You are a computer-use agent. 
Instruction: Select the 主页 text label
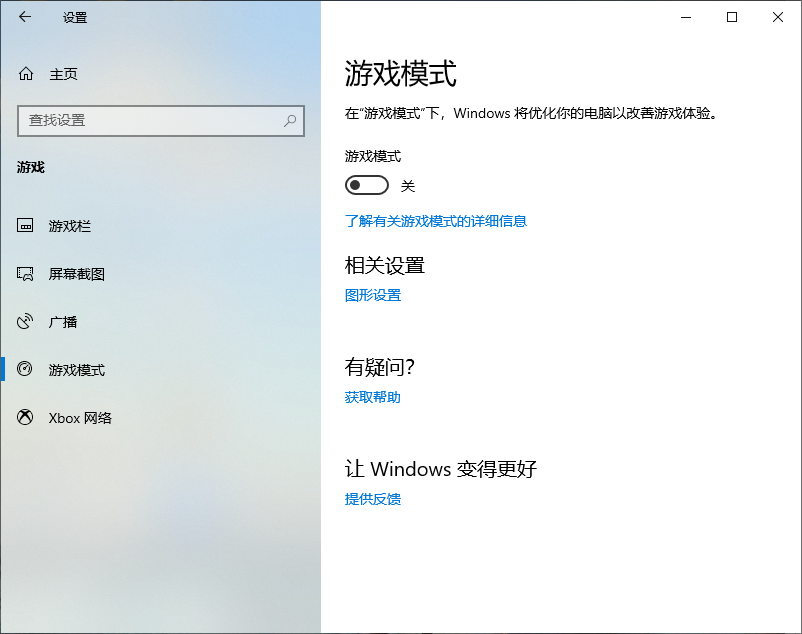coord(64,74)
